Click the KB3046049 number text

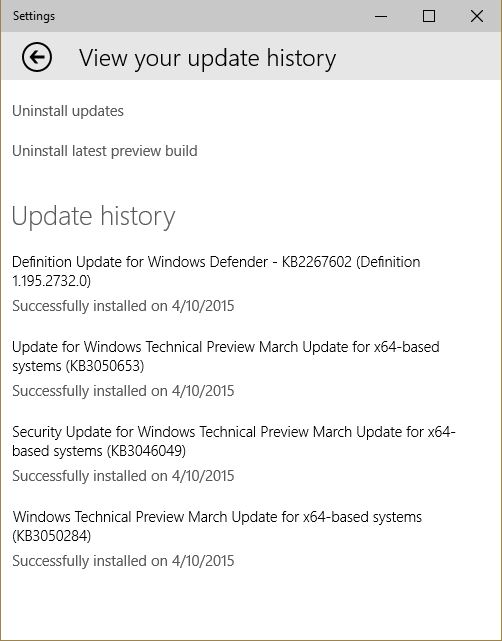coord(146,451)
